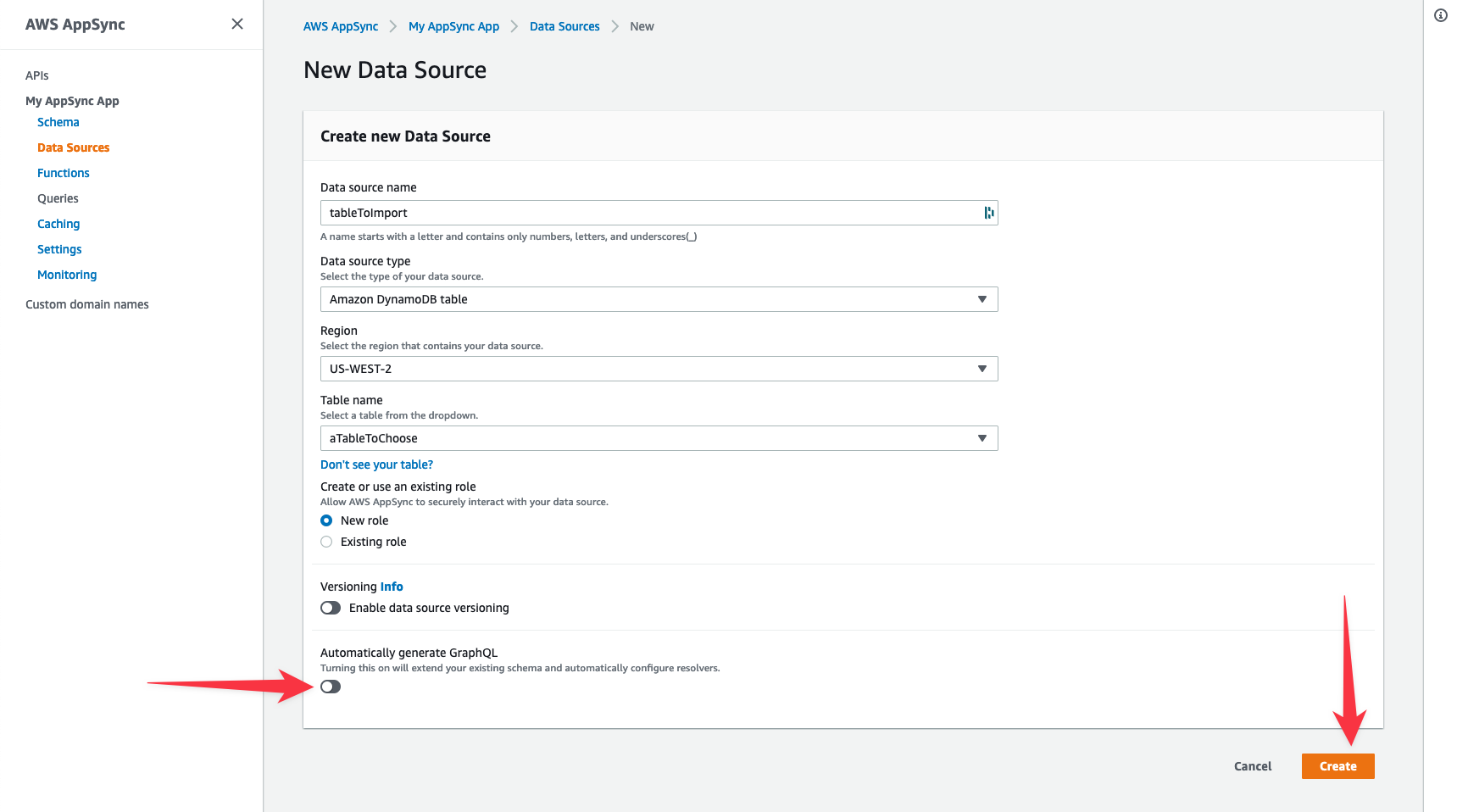1457x812 pixels.
Task: Open the Table name dropdown aTableToChoose
Action: click(659, 438)
